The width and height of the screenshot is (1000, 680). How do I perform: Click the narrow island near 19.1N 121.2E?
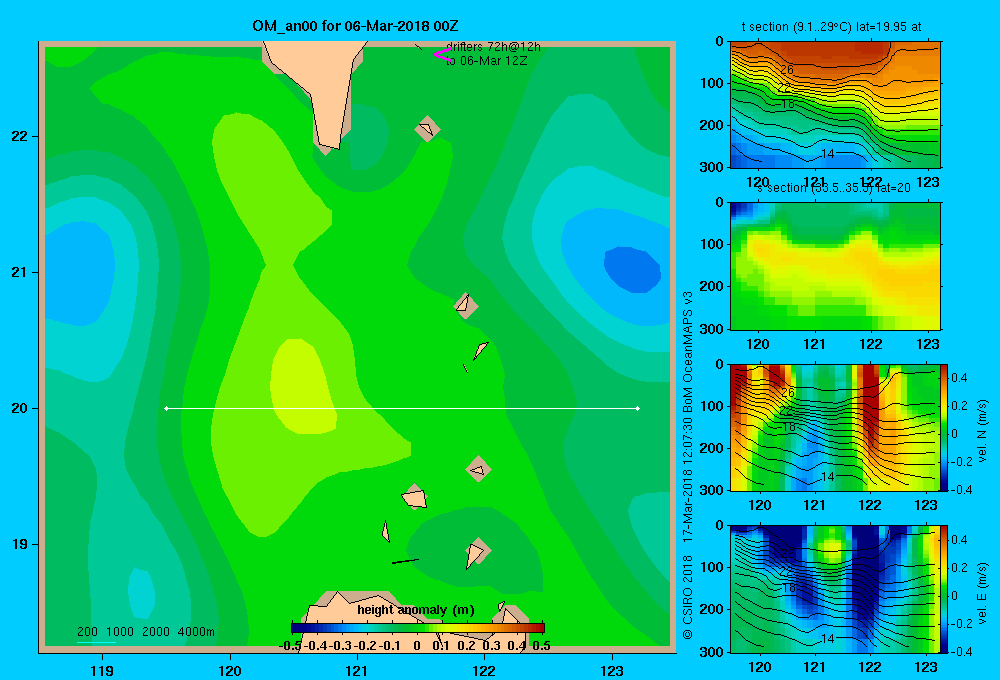[x=386, y=531]
